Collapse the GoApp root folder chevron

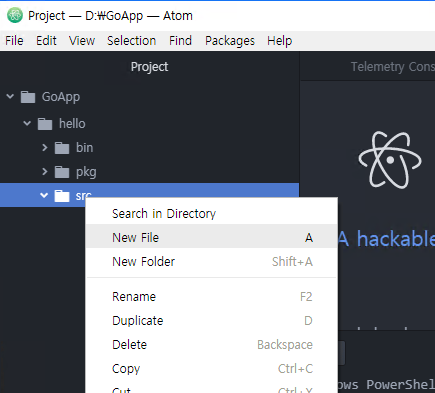click(x=10, y=97)
